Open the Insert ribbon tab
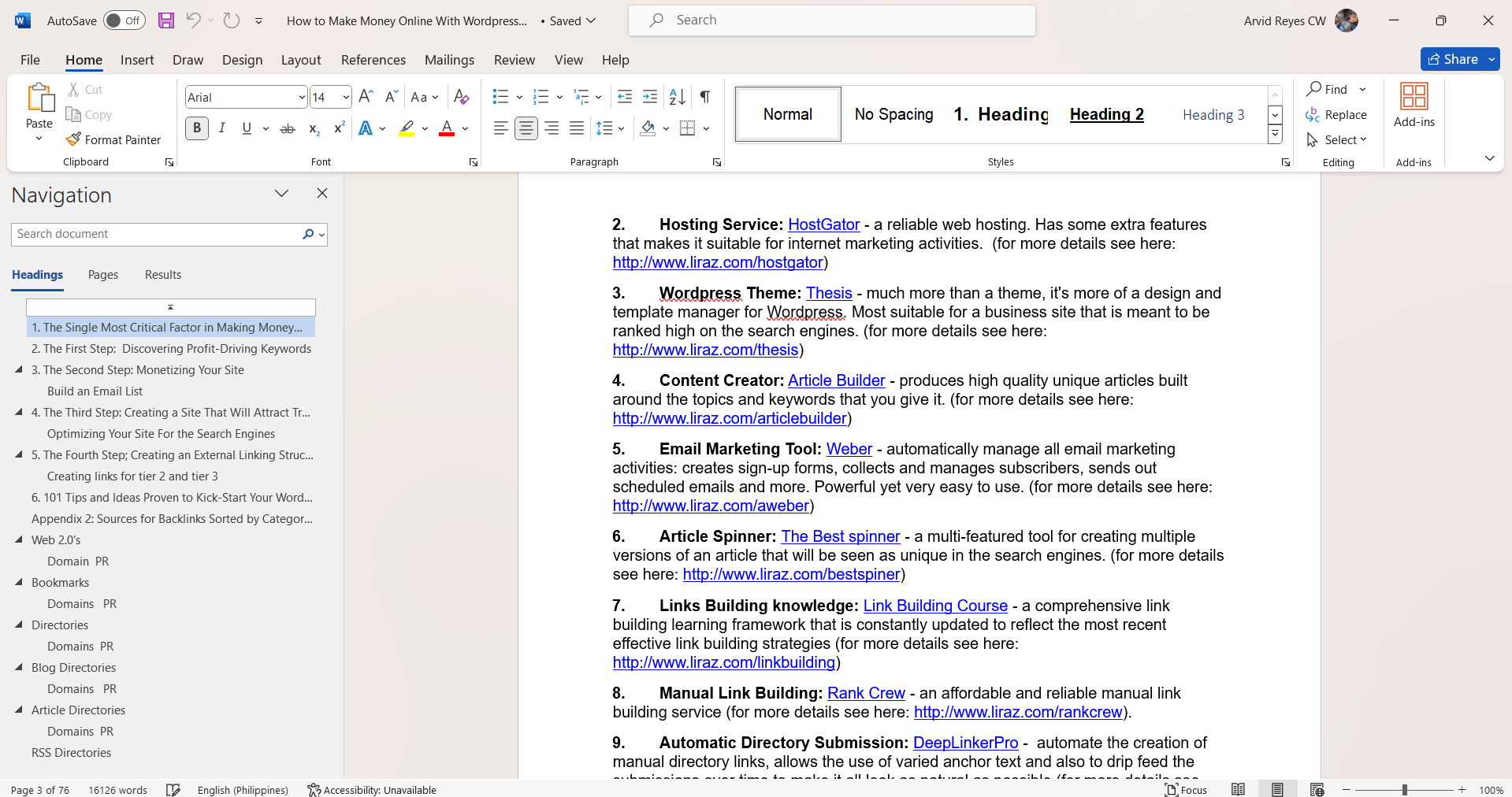 (137, 60)
